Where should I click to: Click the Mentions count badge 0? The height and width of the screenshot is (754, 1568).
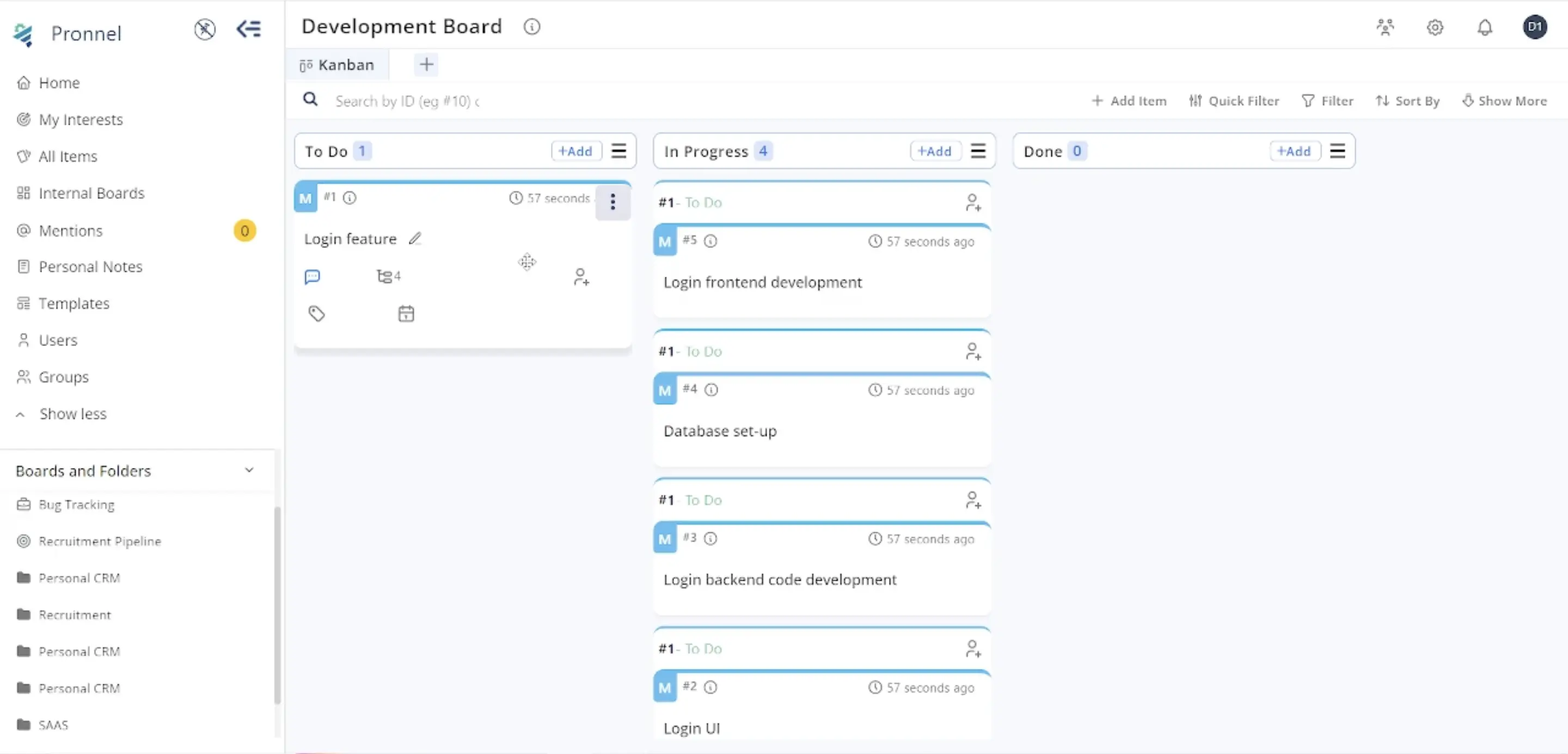tap(244, 230)
